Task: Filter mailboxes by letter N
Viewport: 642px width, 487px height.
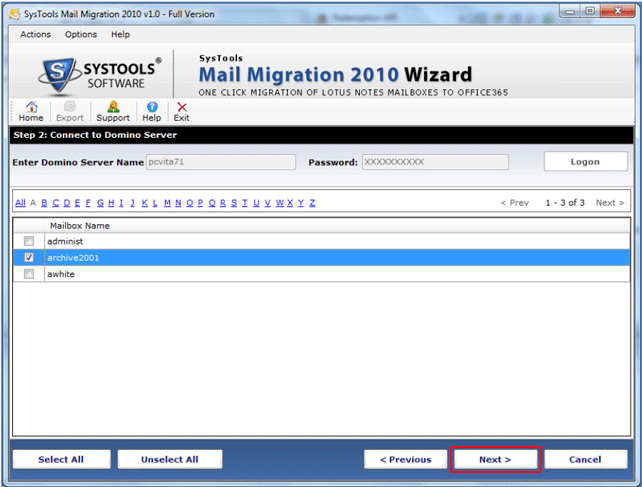Action: (x=178, y=203)
